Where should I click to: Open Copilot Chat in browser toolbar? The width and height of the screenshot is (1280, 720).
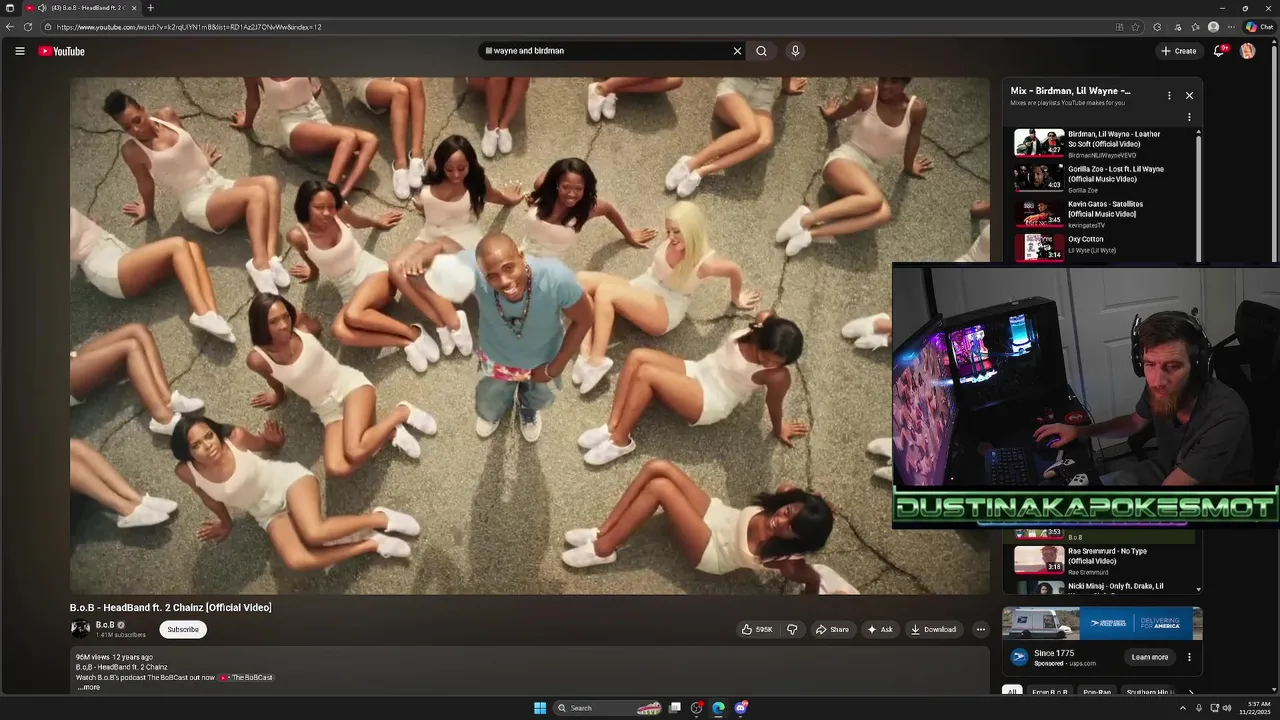pyautogui.click(x=1258, y=27)
